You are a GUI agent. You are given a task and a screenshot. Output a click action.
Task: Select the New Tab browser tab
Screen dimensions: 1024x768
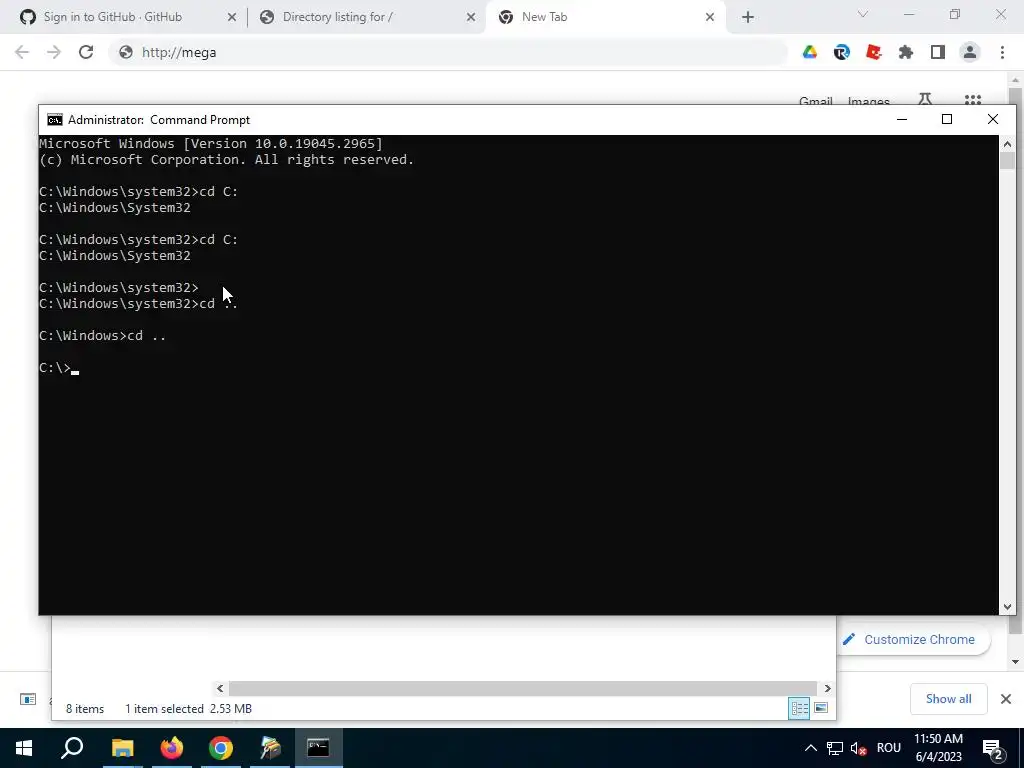[605, 17]
